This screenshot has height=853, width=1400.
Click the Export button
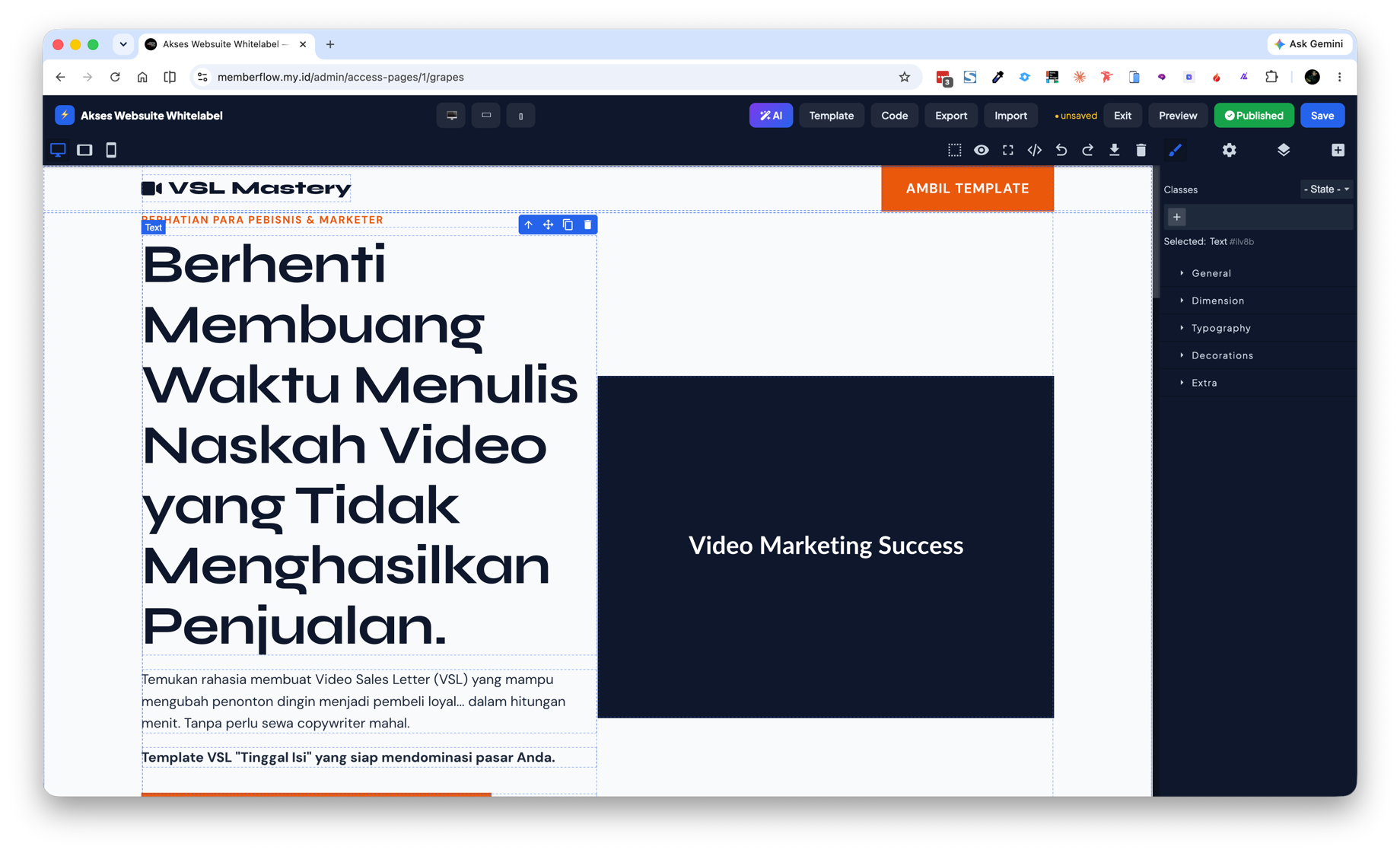[951, 116]
